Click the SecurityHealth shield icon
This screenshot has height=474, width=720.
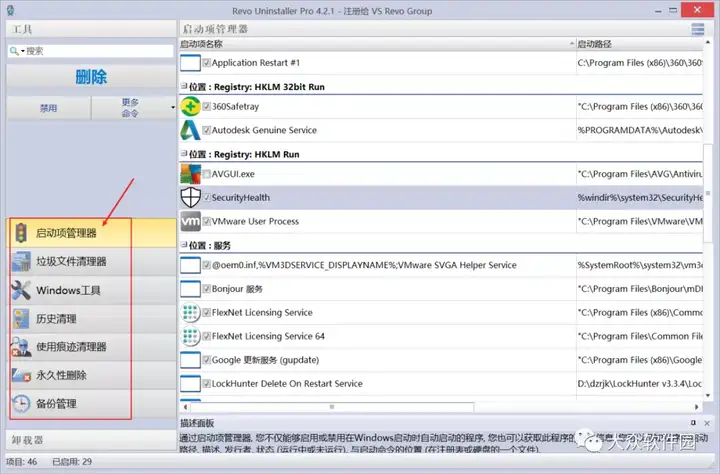tap(190, 198)
